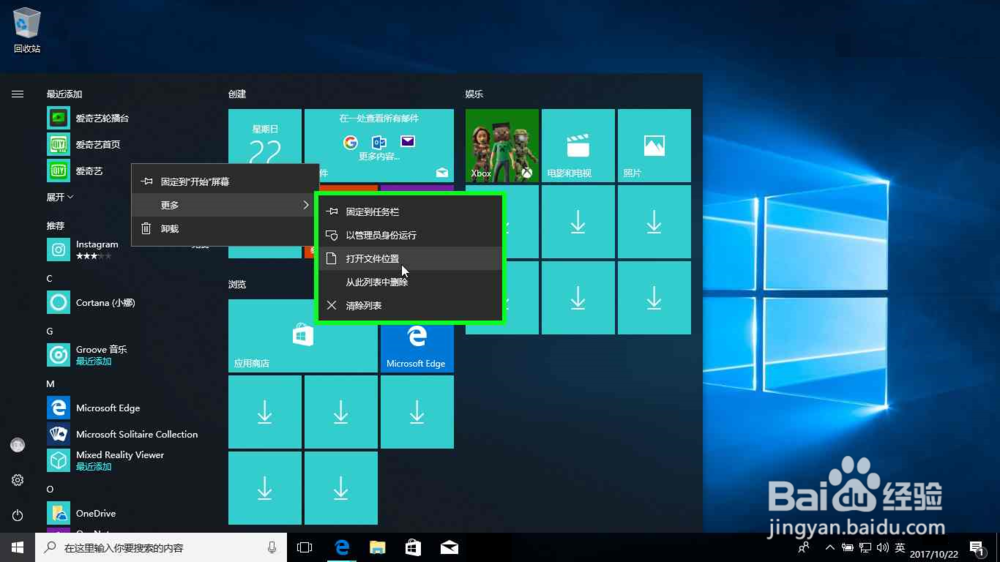Screen dimensions: 1000x562
Task: Choose 清除列表 option
Action: click(x=409, y=306)
